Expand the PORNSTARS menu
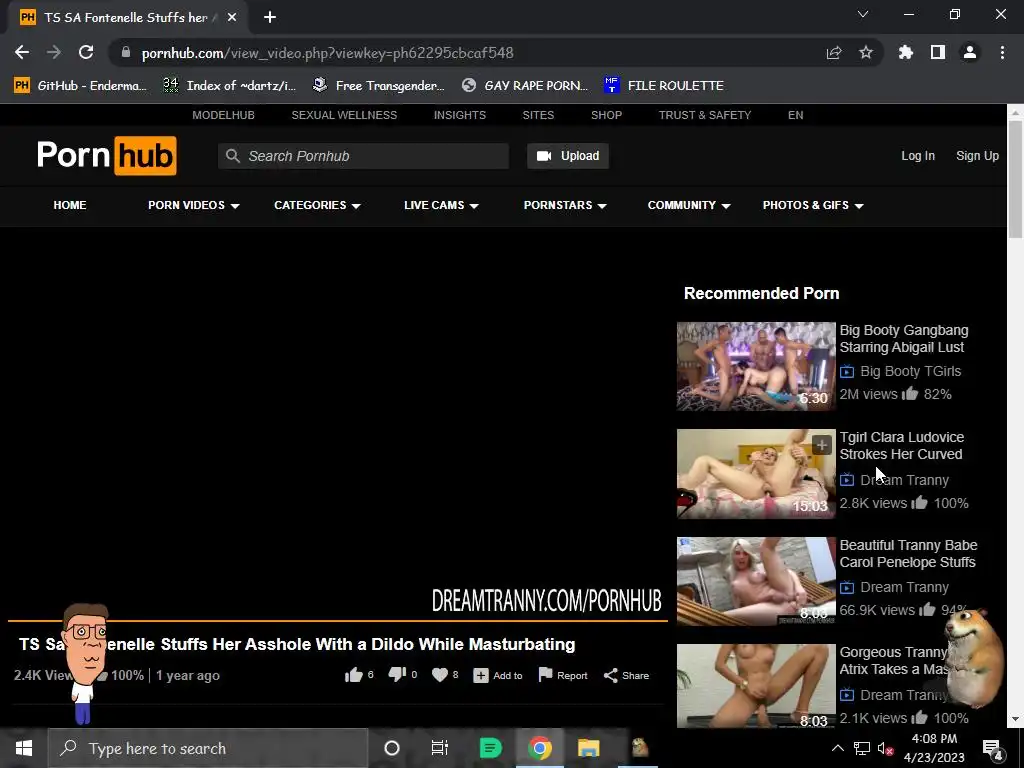This screenshot has width=1024, height=768. click(565, 205)
